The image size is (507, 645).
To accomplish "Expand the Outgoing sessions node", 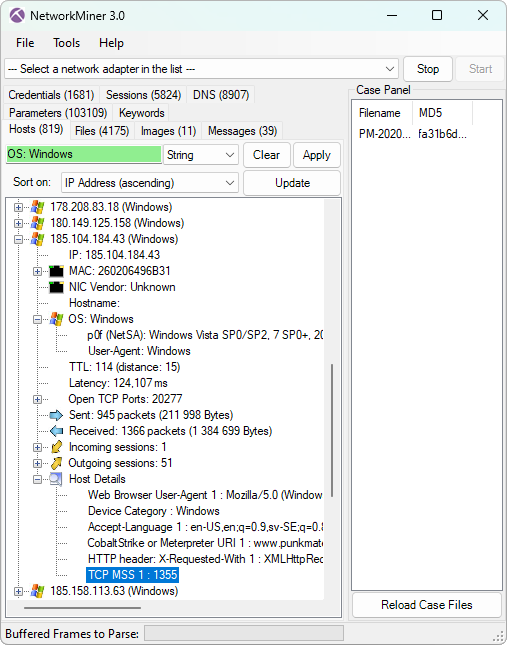I will coord(37,463).
